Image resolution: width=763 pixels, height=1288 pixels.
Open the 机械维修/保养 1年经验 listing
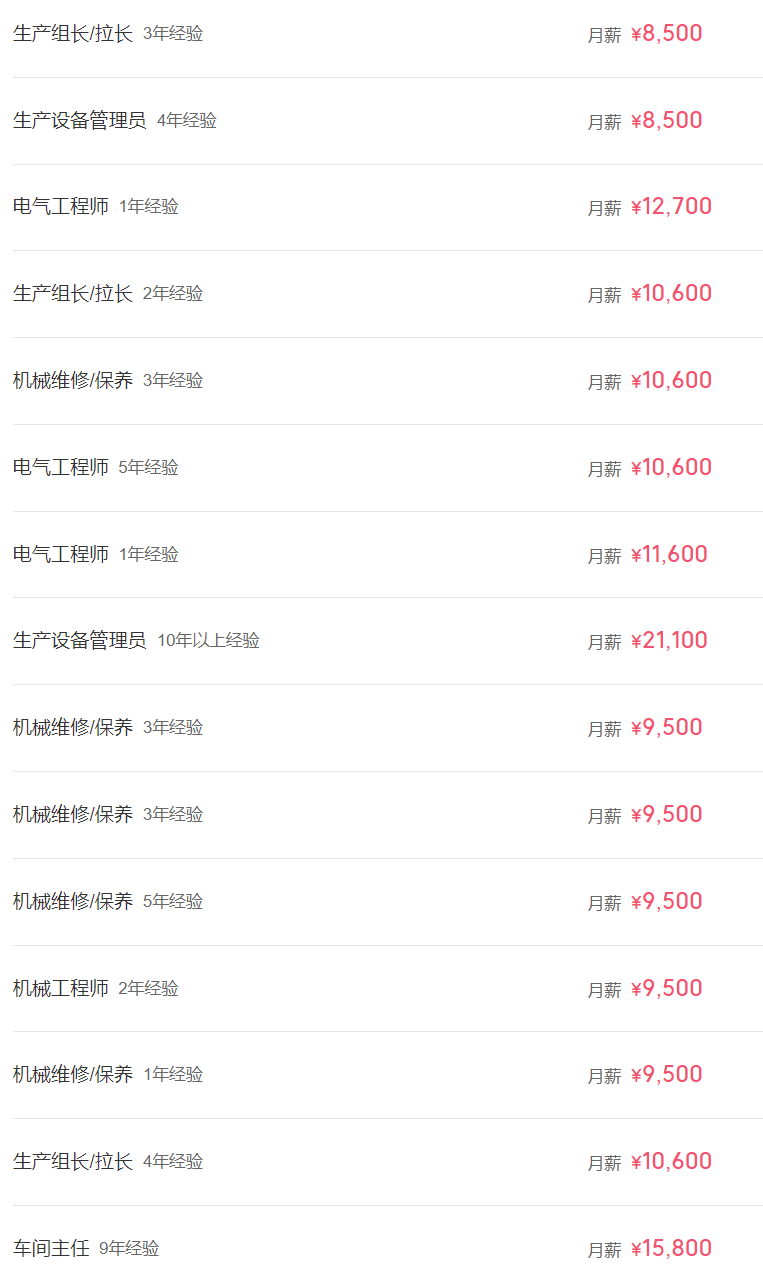tap(387, 1075)
